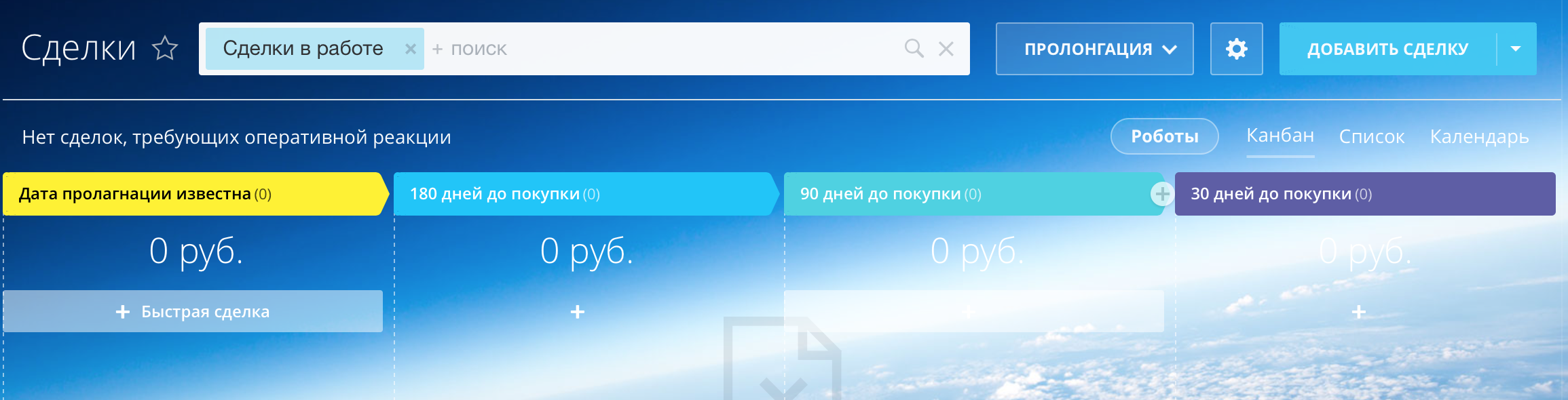
Task: Remove the 'Сделки в работе' filter chip
Action: click(410, 49)
